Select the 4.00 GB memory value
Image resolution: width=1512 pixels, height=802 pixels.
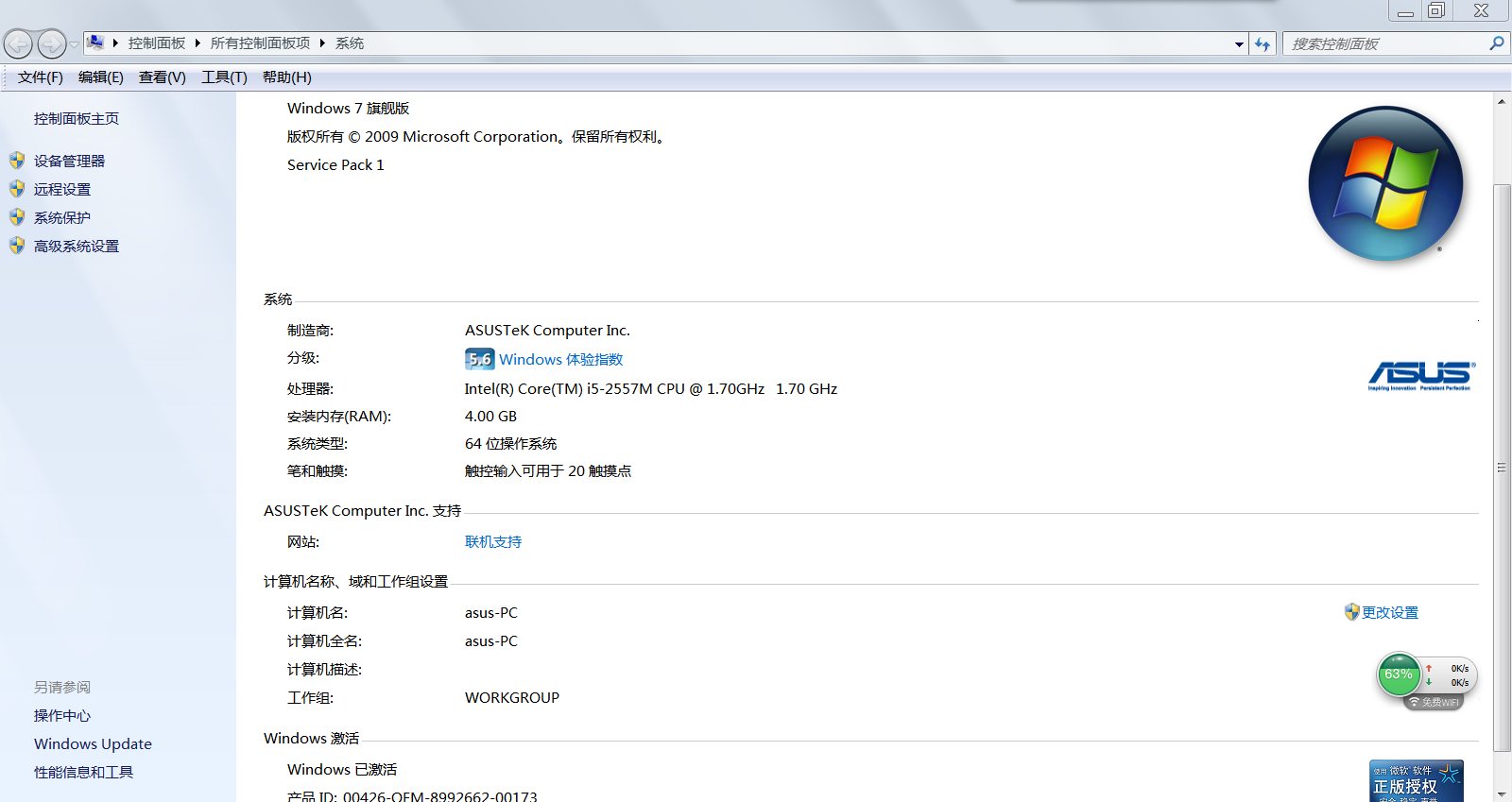pyautogui.click(x=490, y=417)
